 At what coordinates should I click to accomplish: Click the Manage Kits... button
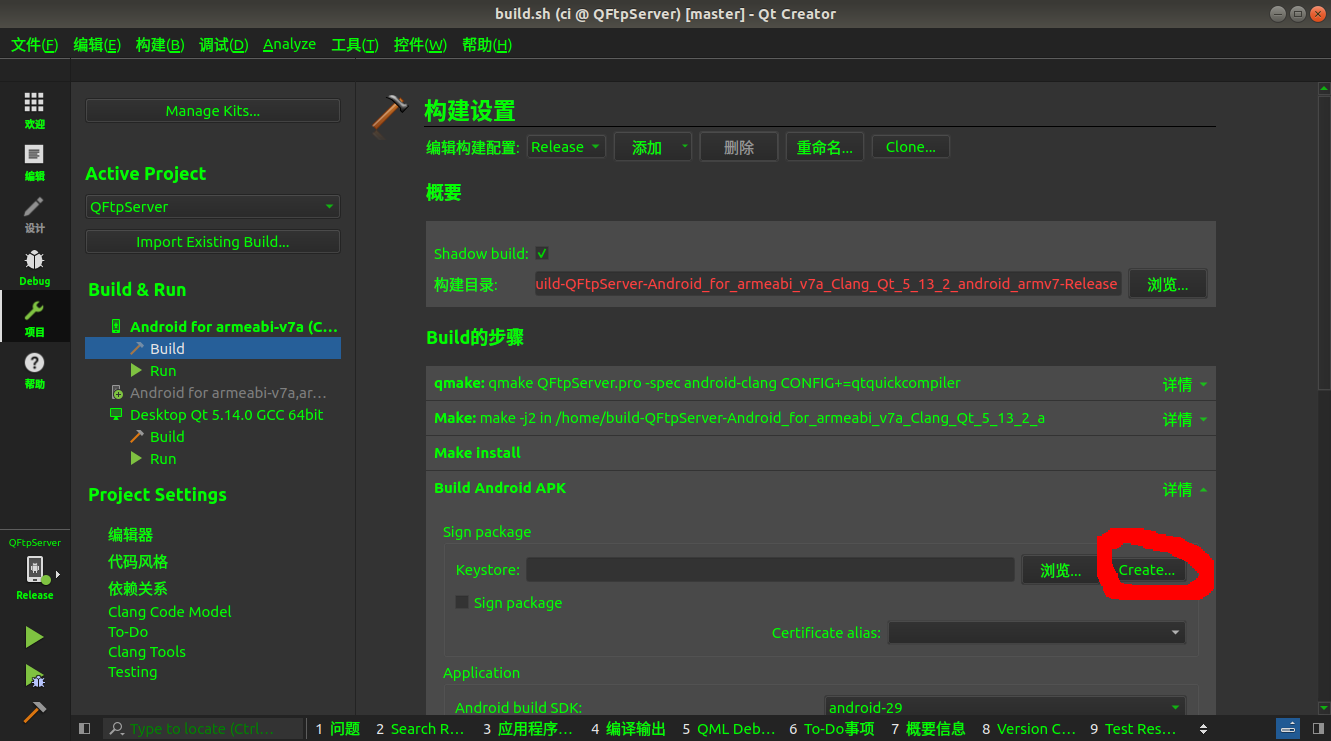point(213,111)
